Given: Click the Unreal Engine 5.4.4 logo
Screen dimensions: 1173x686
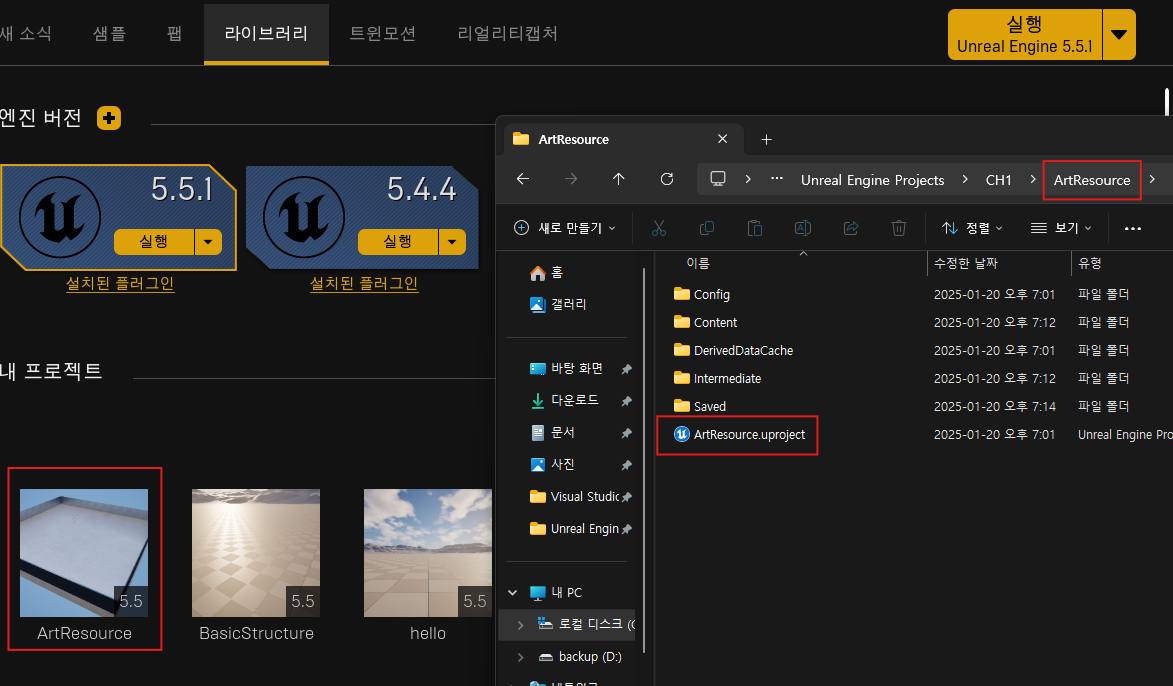Looking at the screenshot, I should coord(304,217).
